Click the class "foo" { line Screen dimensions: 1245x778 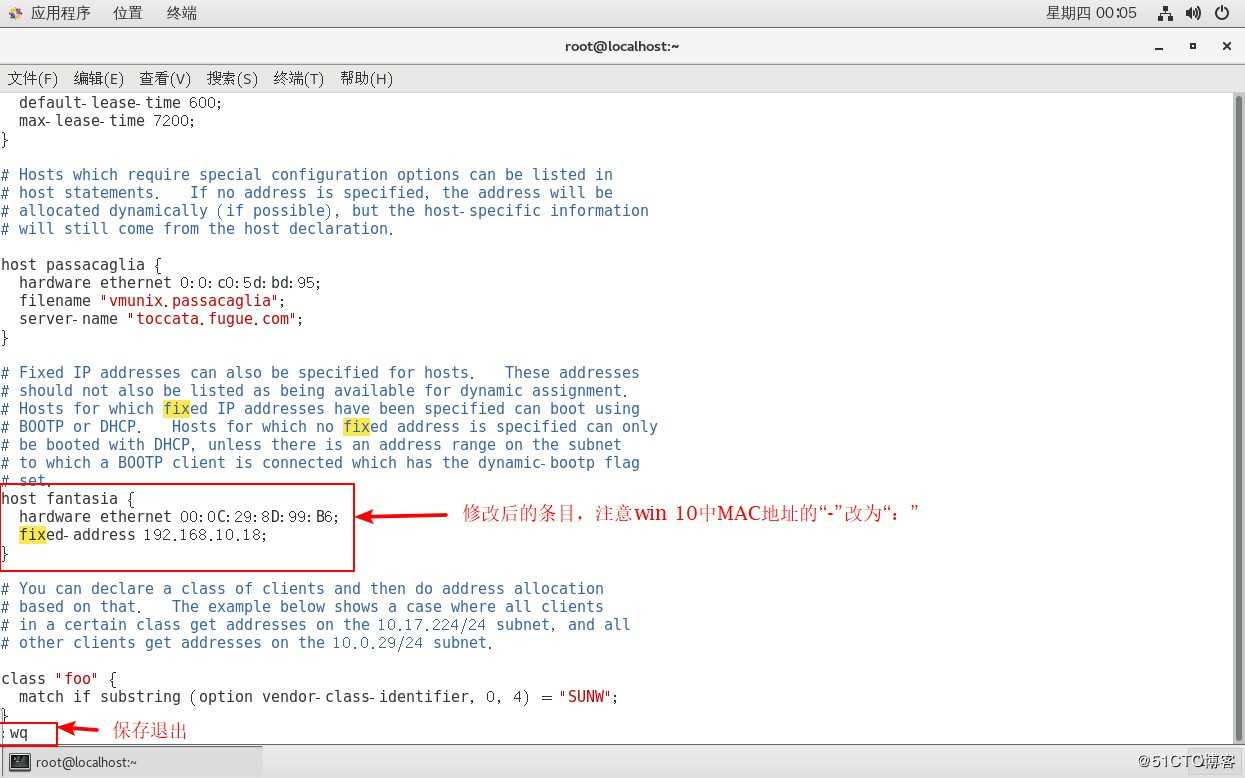(57, 678)
